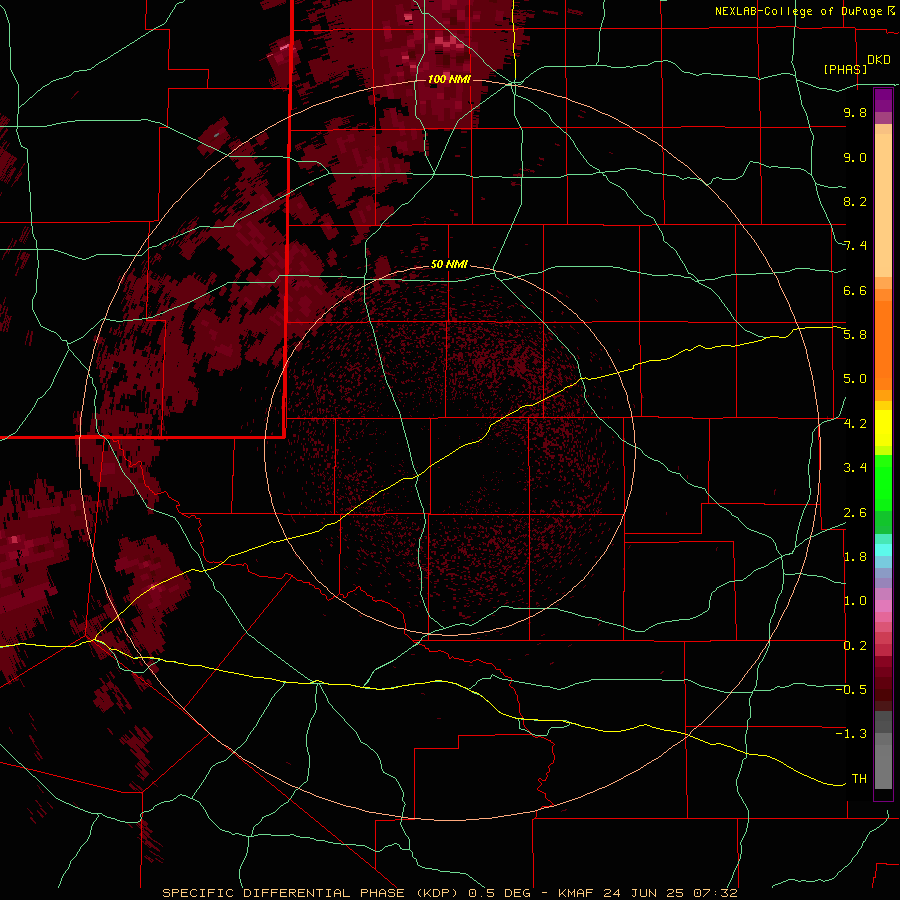
Task: Click the 5.0 scale value
Action: click(855, 379)
